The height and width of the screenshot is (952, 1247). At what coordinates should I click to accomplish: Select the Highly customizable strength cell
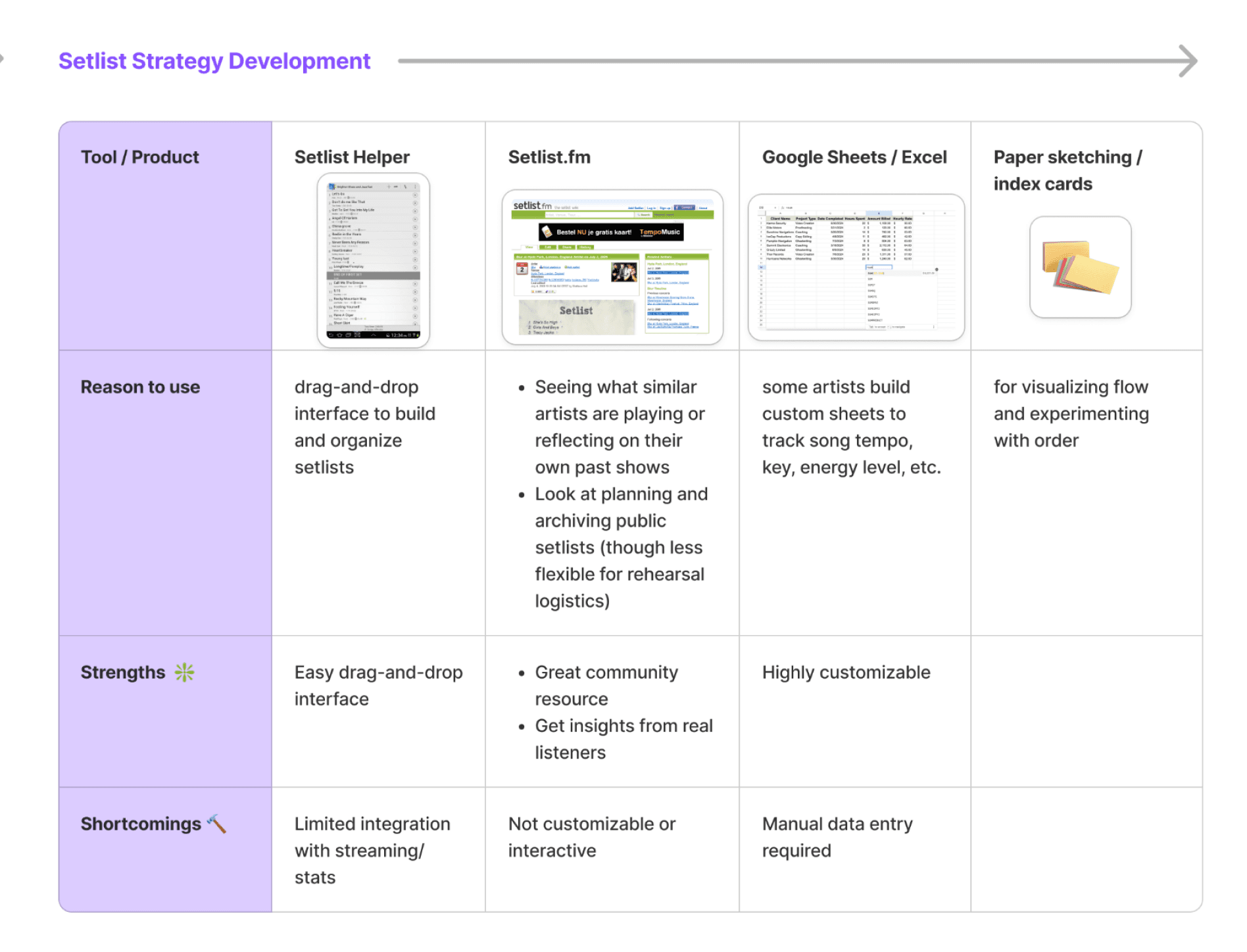[x=846, y=672]
